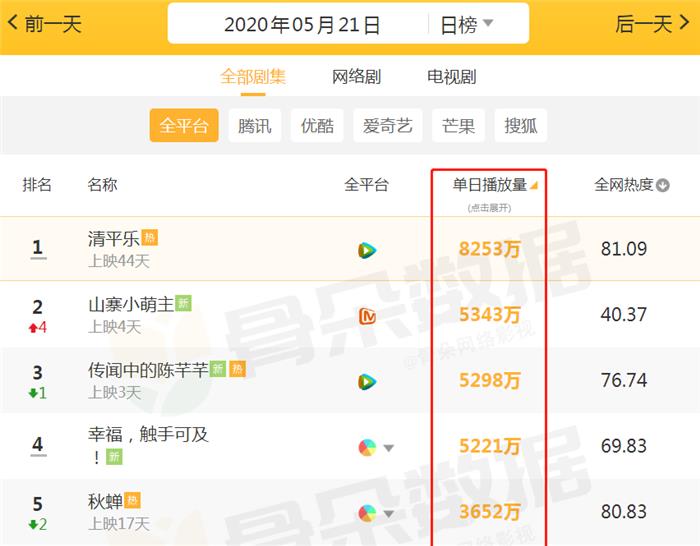Click the 热 badge next to 秋蝉

tap(132, 500)
